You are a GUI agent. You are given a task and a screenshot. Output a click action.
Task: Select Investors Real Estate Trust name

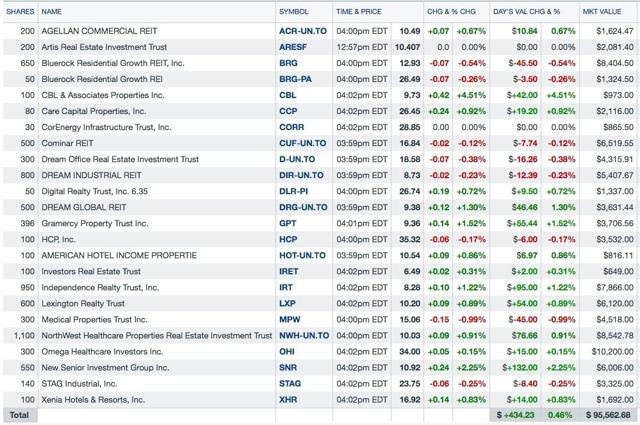(91, 271)
